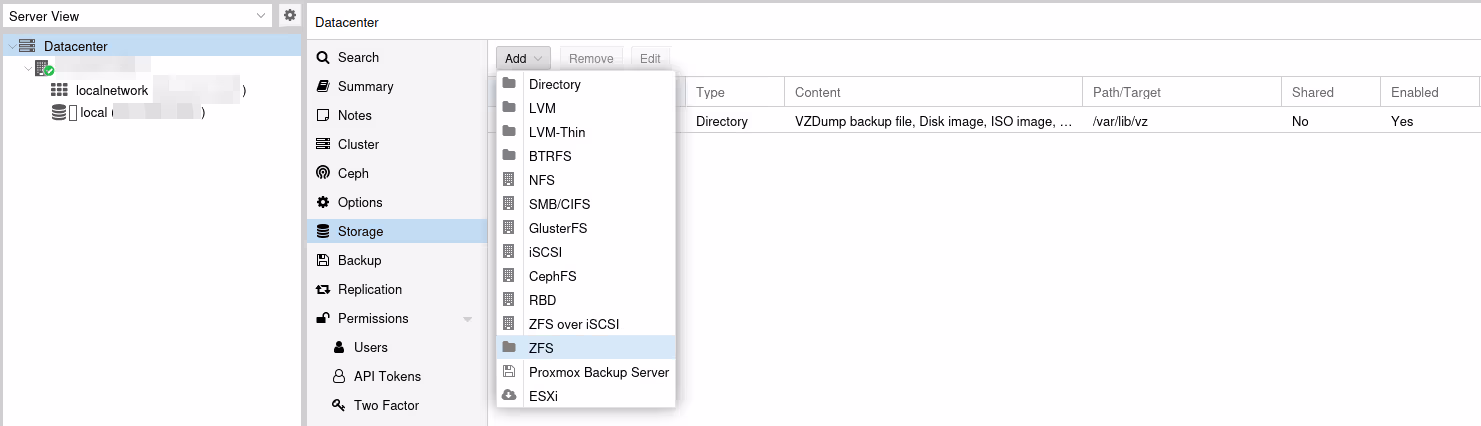Collapse the Datacenter tree node
Viewport: 1481px width, 426px height.
(11, 47)
